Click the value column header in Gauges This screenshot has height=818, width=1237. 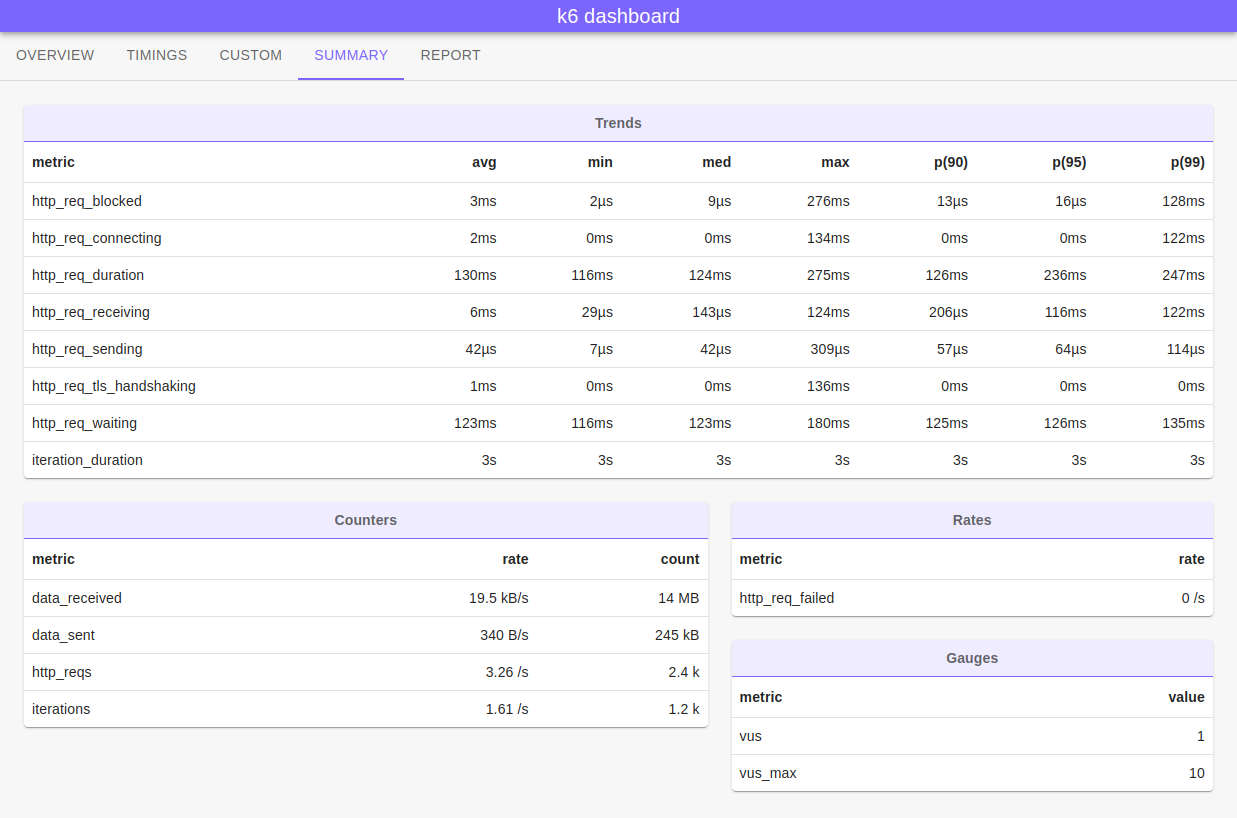point(1187,697)
